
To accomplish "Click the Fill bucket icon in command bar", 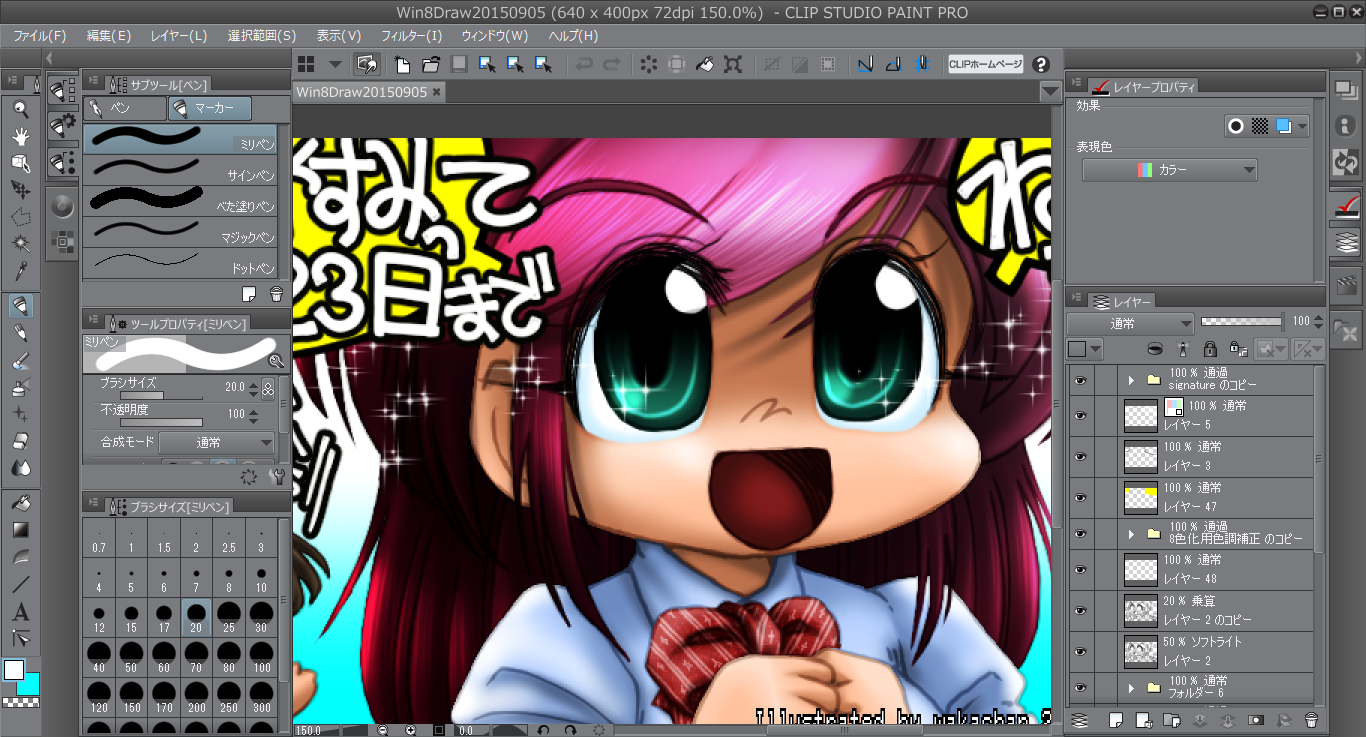I will click(x=705, y=65).
